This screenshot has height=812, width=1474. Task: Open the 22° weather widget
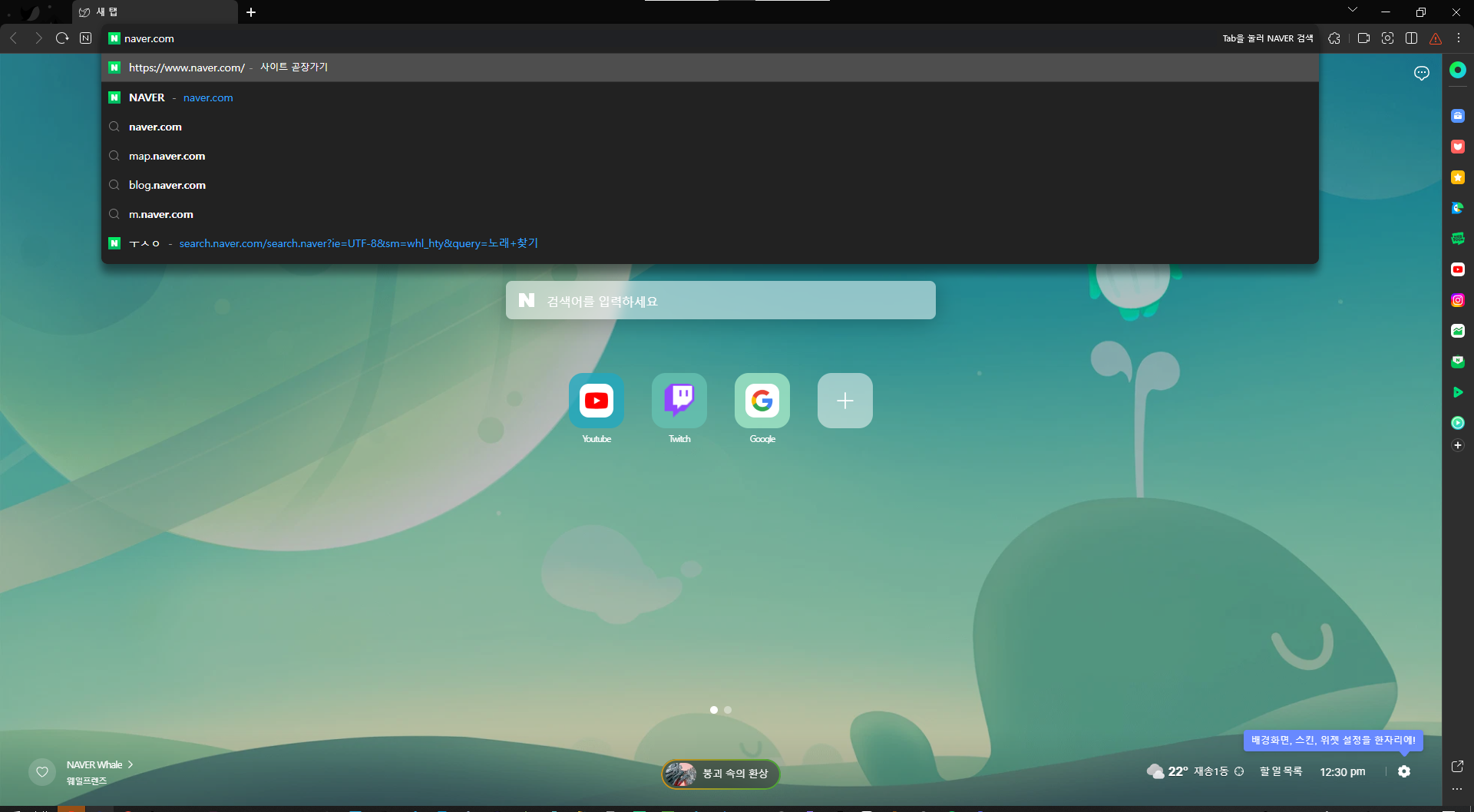1167,771
